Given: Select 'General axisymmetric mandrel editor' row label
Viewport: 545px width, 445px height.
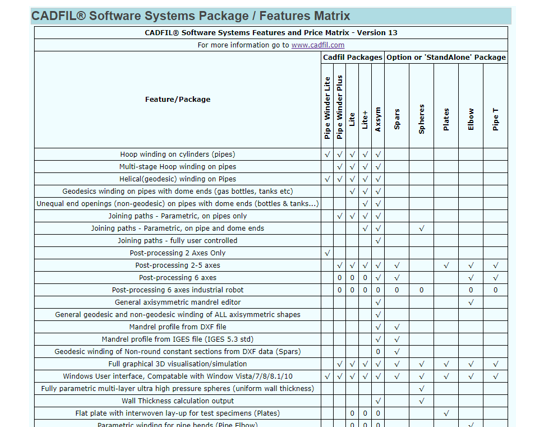Looking at the screenshot, I should coord(178,302).
